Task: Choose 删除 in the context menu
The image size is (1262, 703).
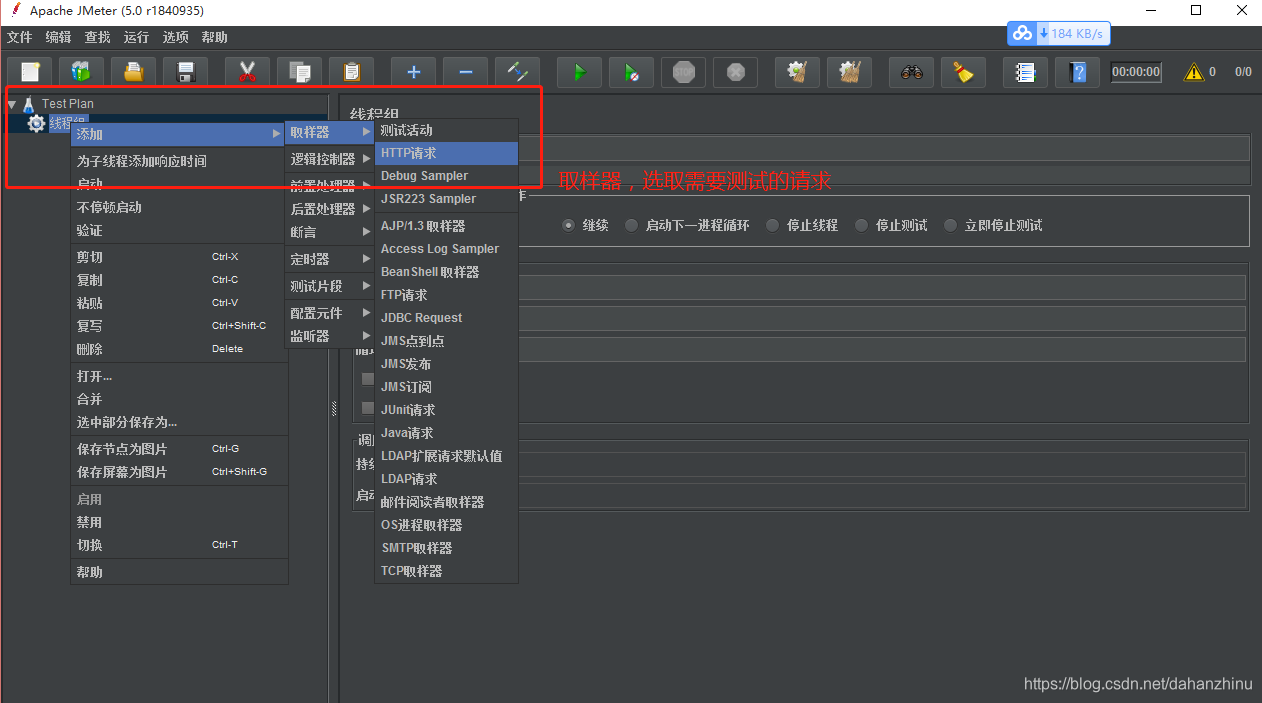Action: click(179, 349)
